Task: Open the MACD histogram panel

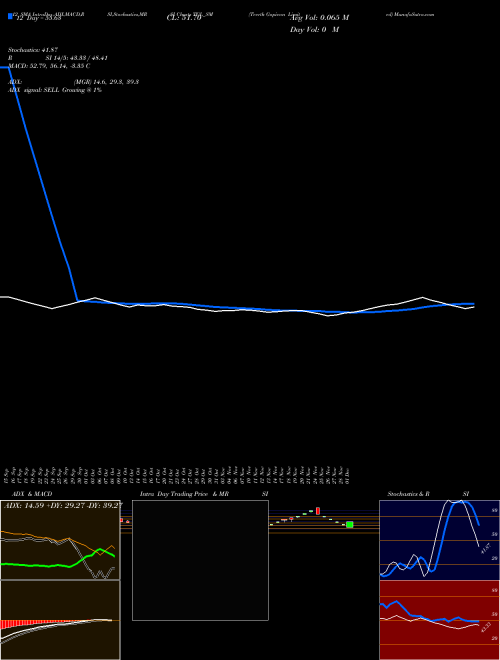Action: (x=60, y=620)
